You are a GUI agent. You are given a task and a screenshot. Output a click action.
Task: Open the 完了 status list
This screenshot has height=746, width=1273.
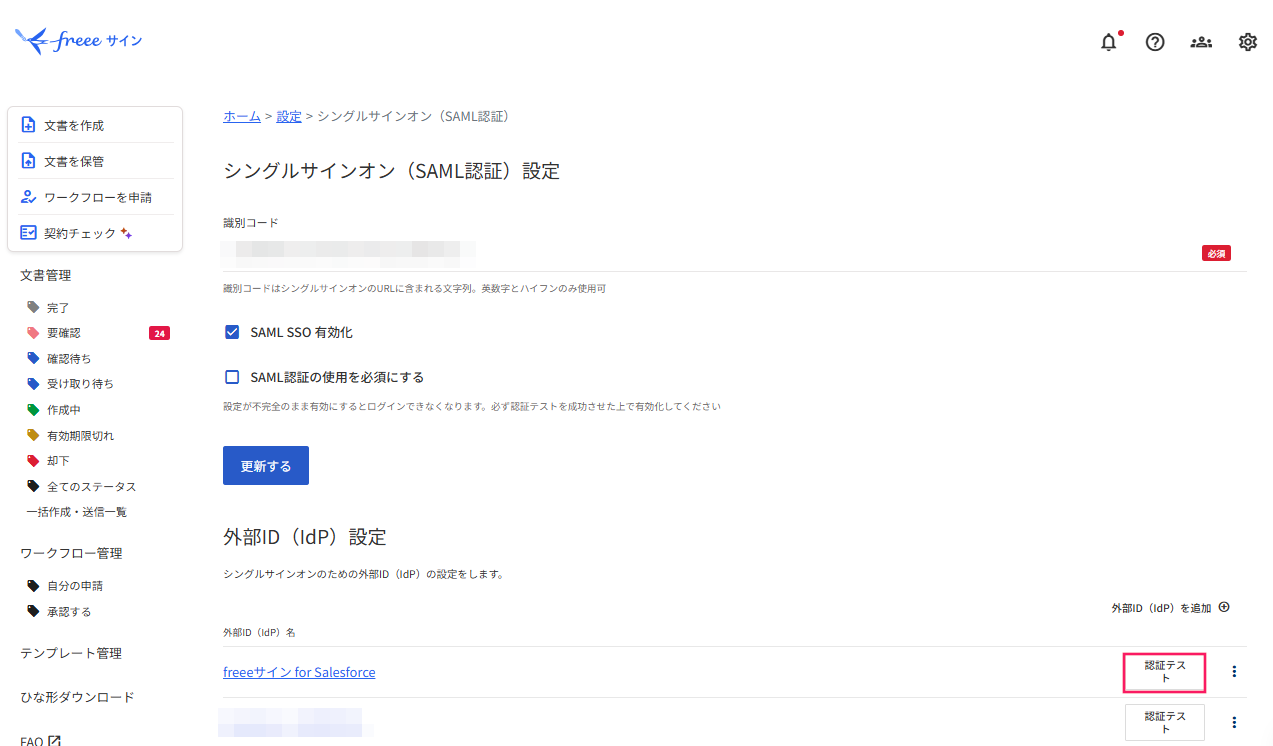point(58,308)
